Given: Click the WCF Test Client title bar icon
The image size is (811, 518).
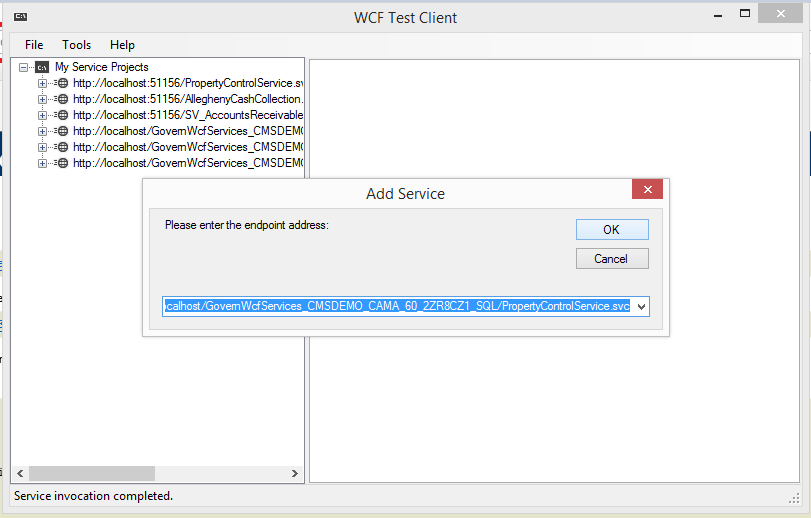Looking at the screenshot, I should tap(21, 17).
